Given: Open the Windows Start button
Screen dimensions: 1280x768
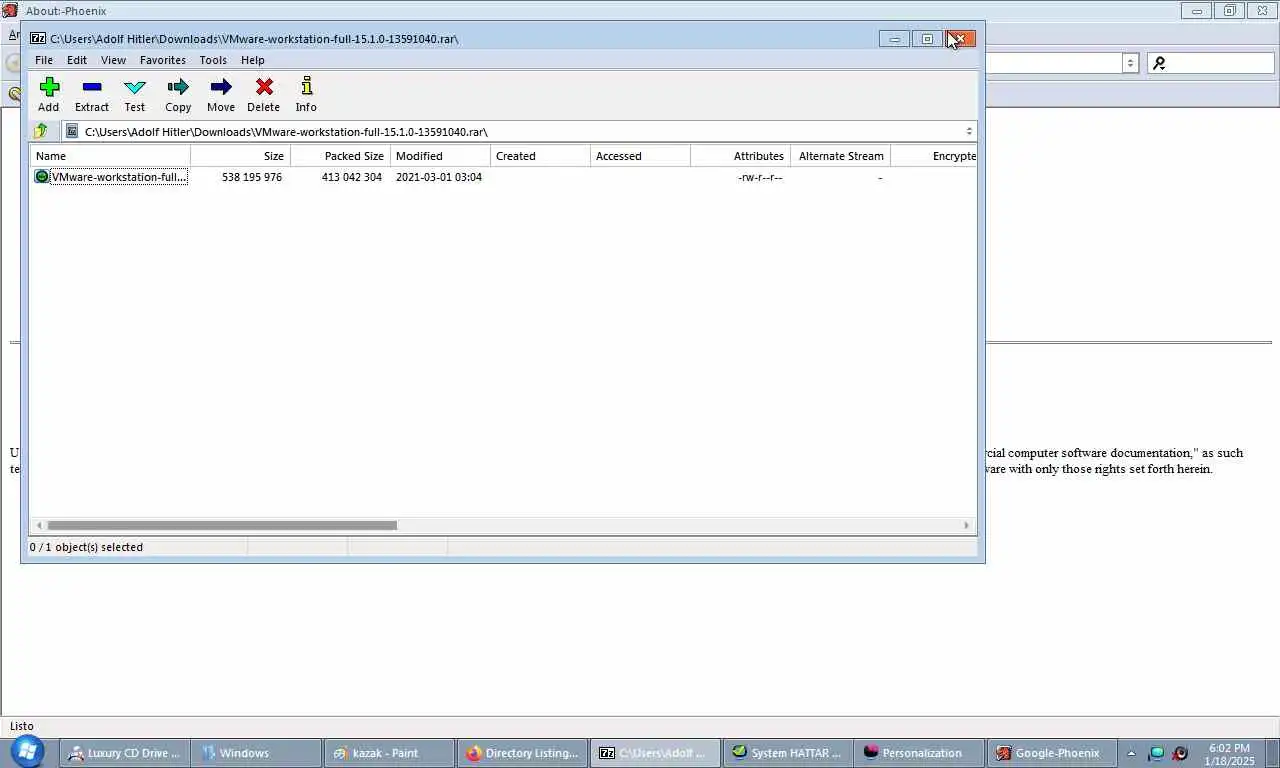Looking at the screenshot, I should [x=27, y=752].
